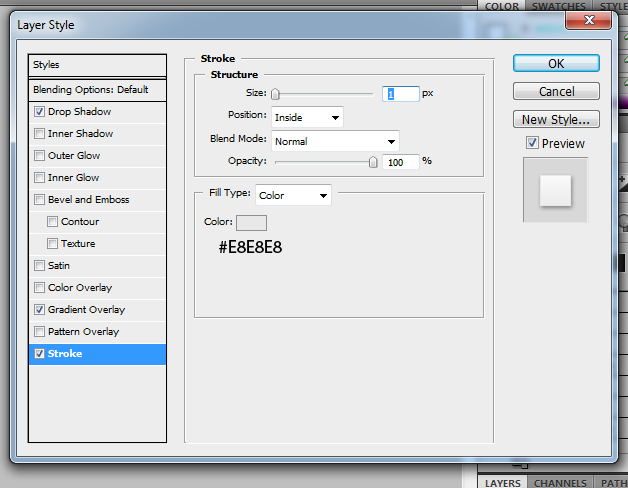Viewport: 628px width, 488px height.
Task: Switch to the Color panel tab
Action: coord(501,6)
